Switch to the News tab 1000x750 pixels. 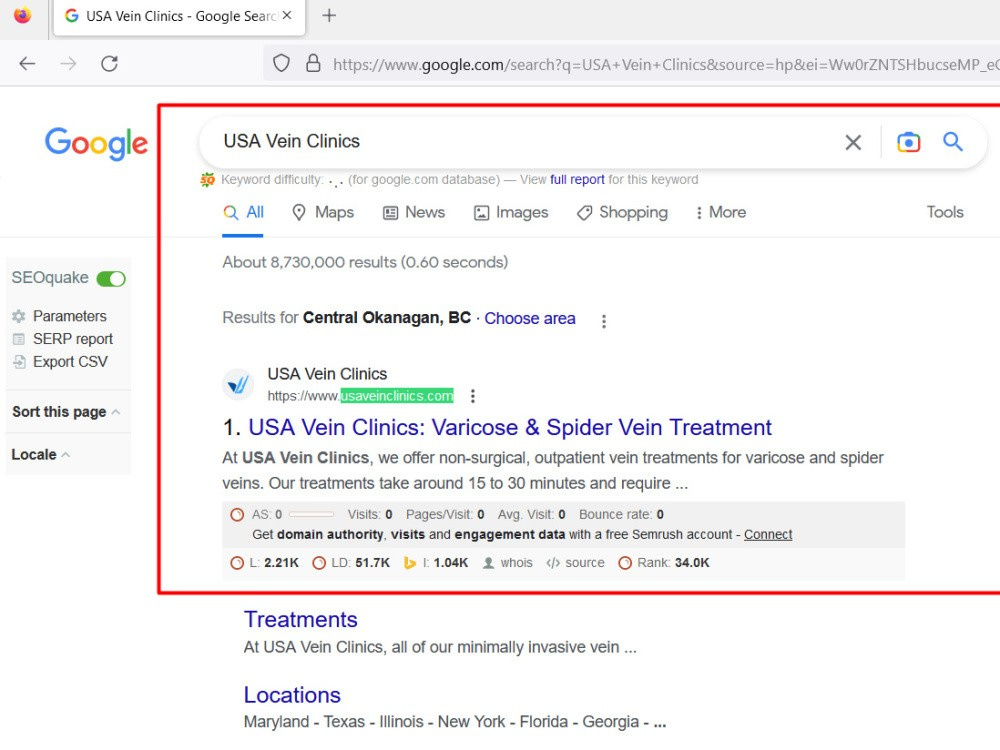coord(414,212)
